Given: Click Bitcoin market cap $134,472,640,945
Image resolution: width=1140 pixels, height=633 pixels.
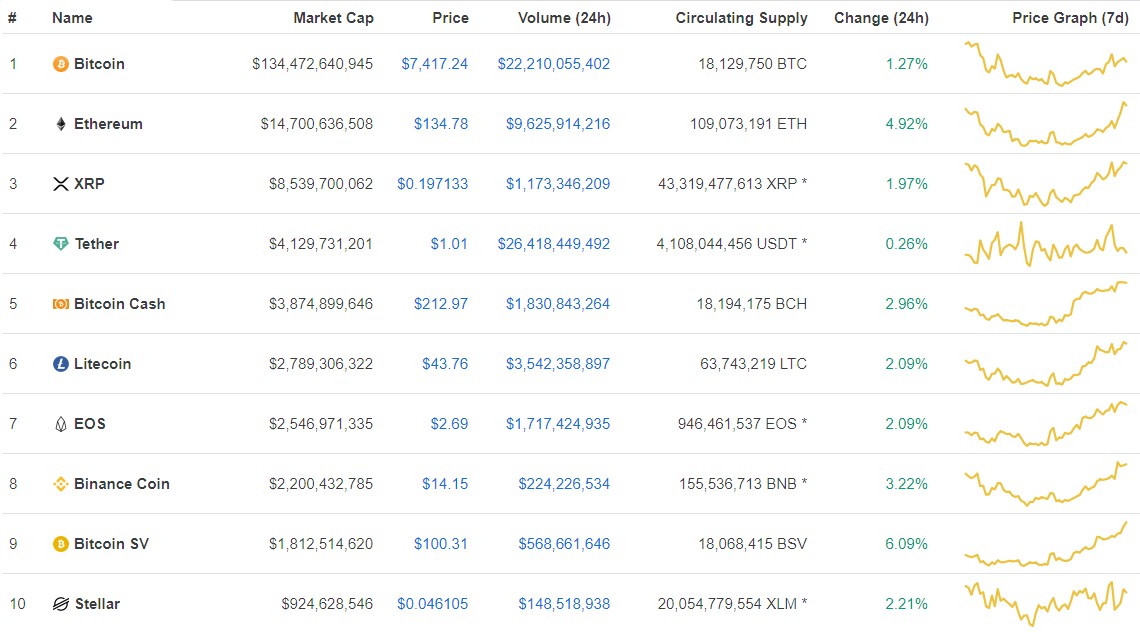Looking at the screenshot, I should click(313, 64).
